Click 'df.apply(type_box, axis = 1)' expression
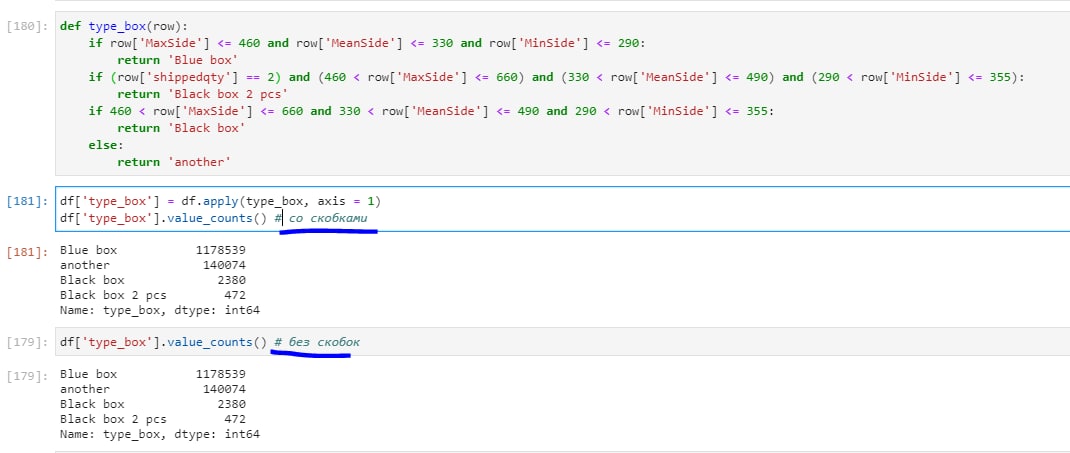The height and width of the screenshot is (453, 1070). click(280, 201)
